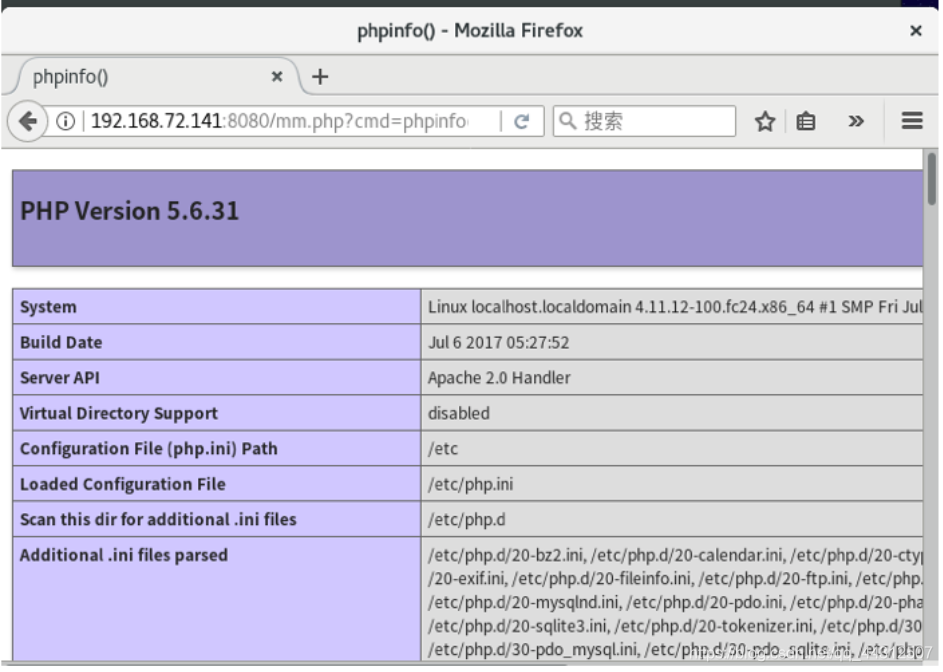Image resolution: width=943 pixels, height=672 pixels.
Task: Open site information icon in address bar
Action: [66, 122]
